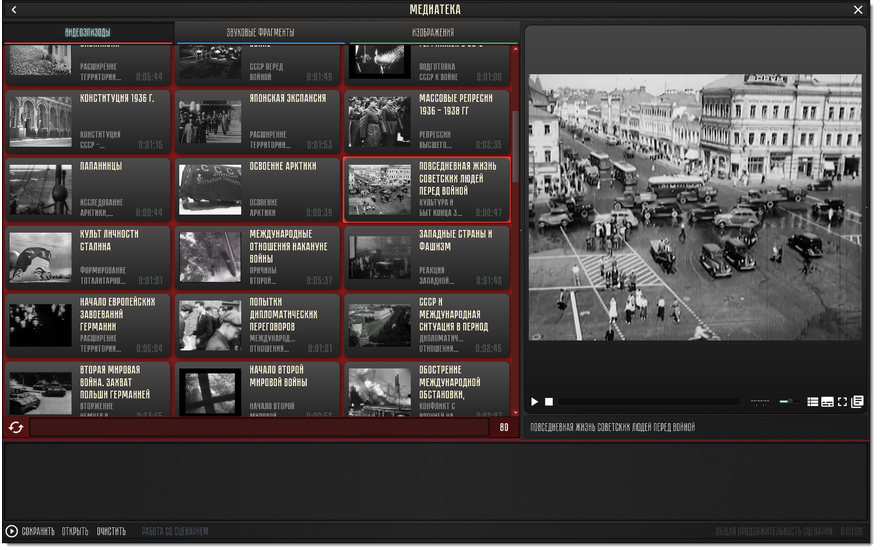Open the Звуковые фрагменты tab
The image size is (880, 550).
pyautogui.click(x=260, y=33)
